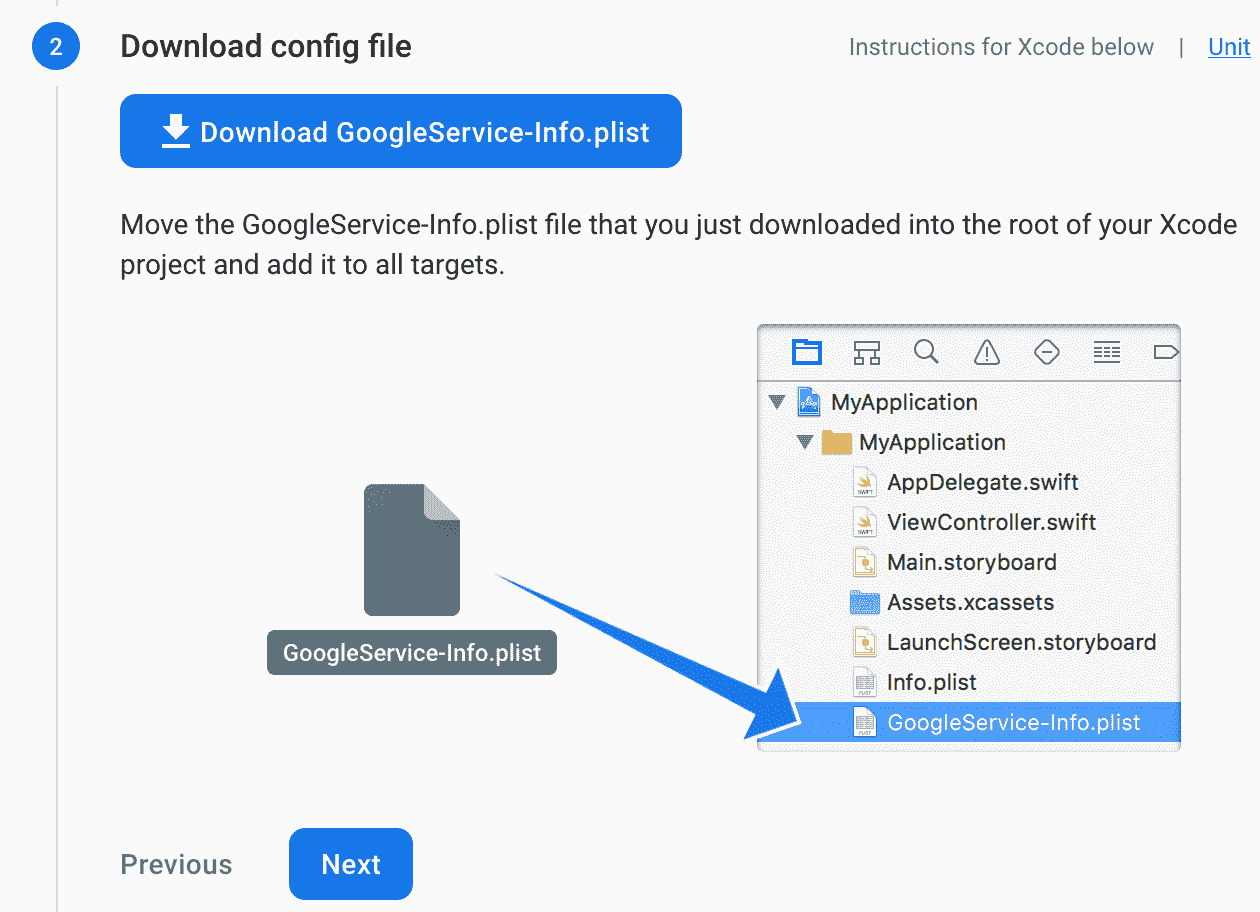
Task: Select AppDelegate.swift in the file tree
Action: (969, 482)
